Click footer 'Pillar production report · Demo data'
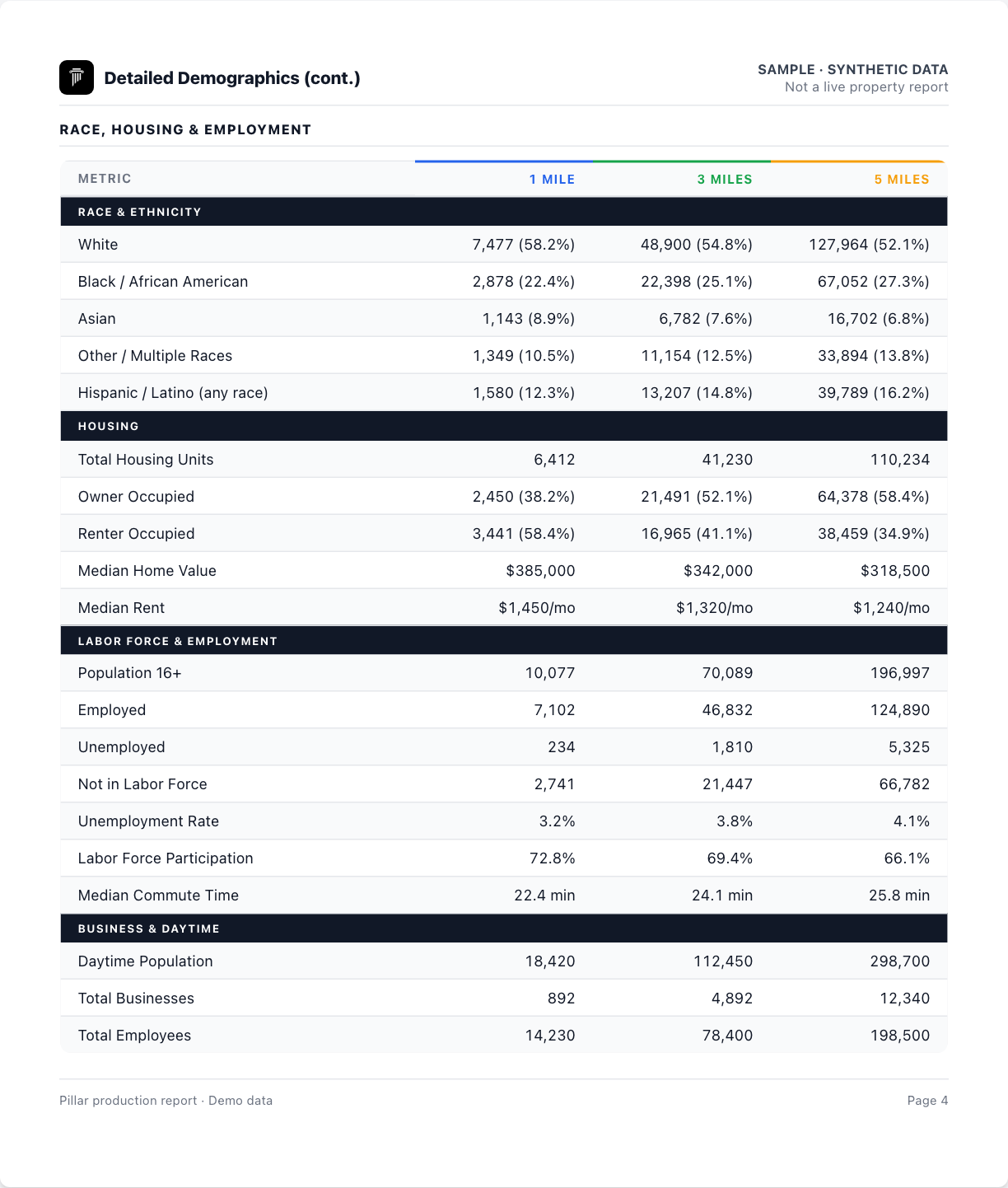Image resolution: width=1008 pixels, height=1188 pixels. tap(166, 1101)
